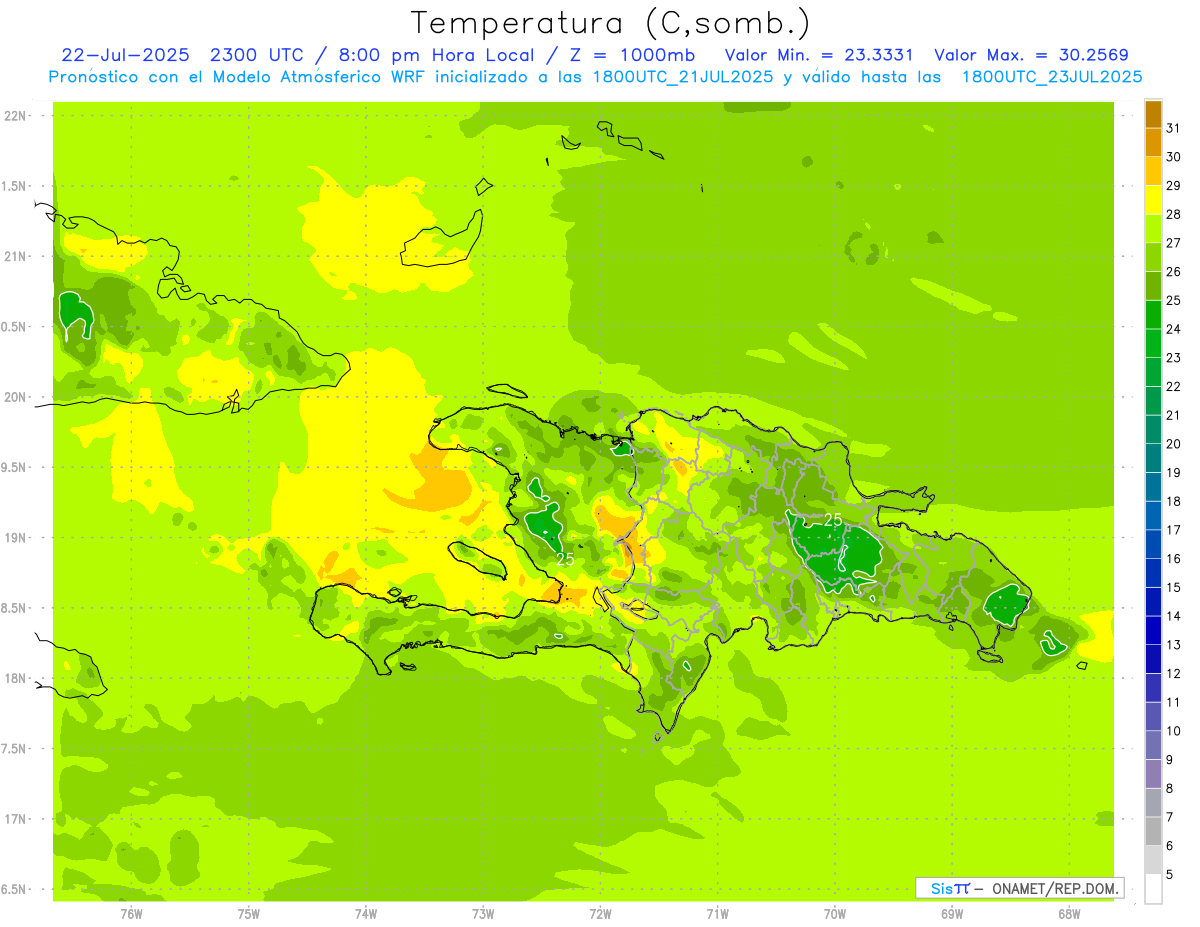Select the pressure level "Z = 1000mb"
This screenshot has width=1200, height=927.
pos(631,55)
